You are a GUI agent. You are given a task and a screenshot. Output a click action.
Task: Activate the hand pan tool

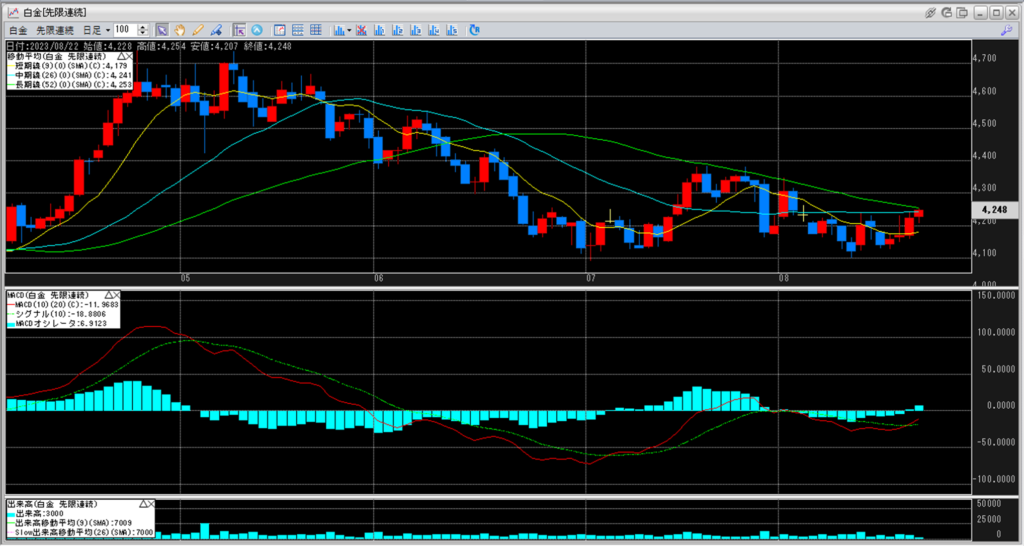[179, 30]
